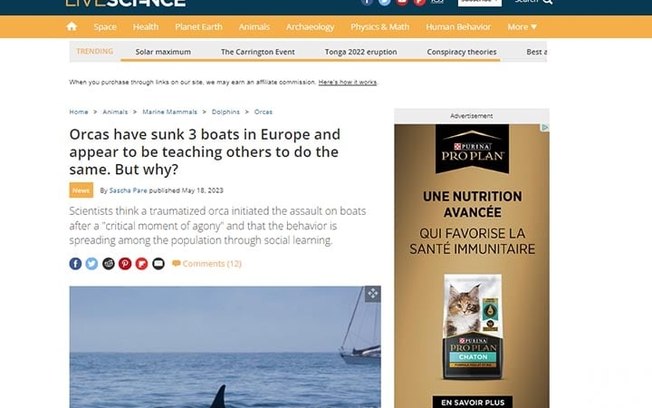The height and width of the screenshot is (408, 652).
Task: Share article on Facebook
Action: pyautogui.click(x=75, y=264)
